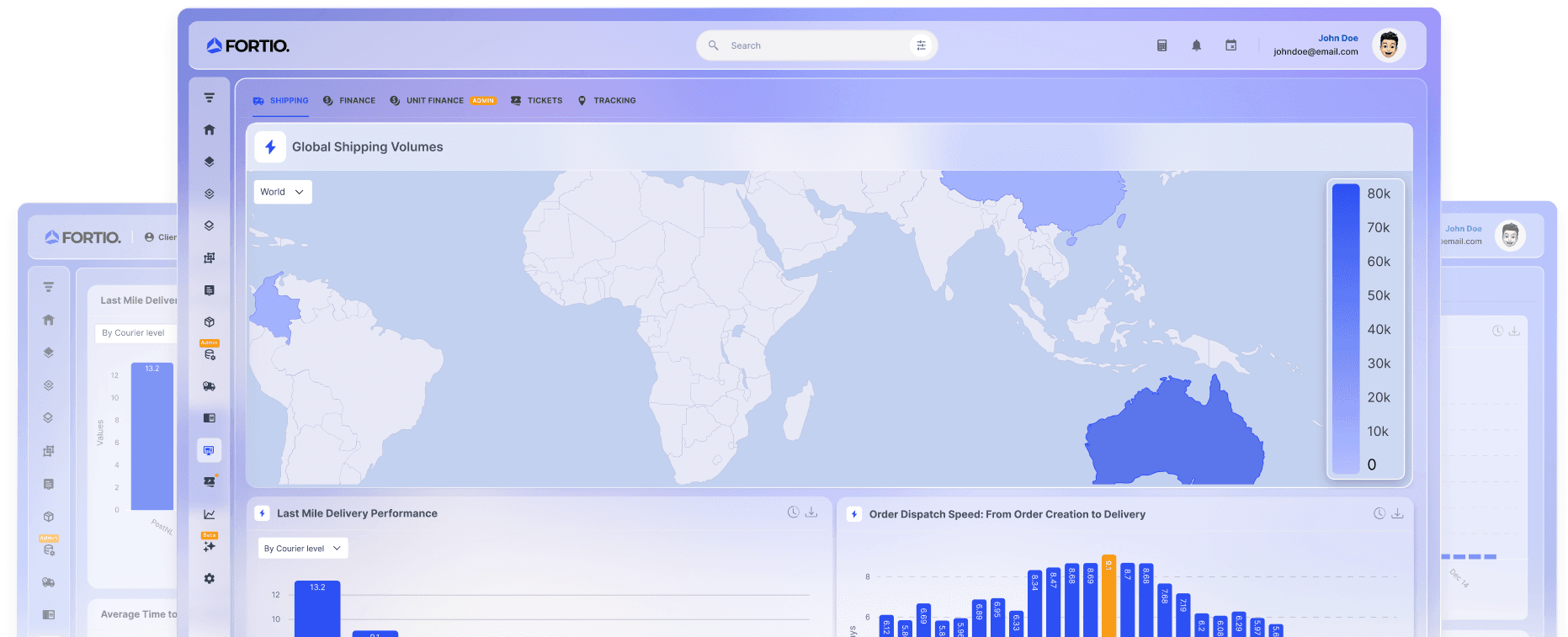Click the 13.2 bar in left background window
The width and height of the screenshot is (1568, 637).
[152, 436]
